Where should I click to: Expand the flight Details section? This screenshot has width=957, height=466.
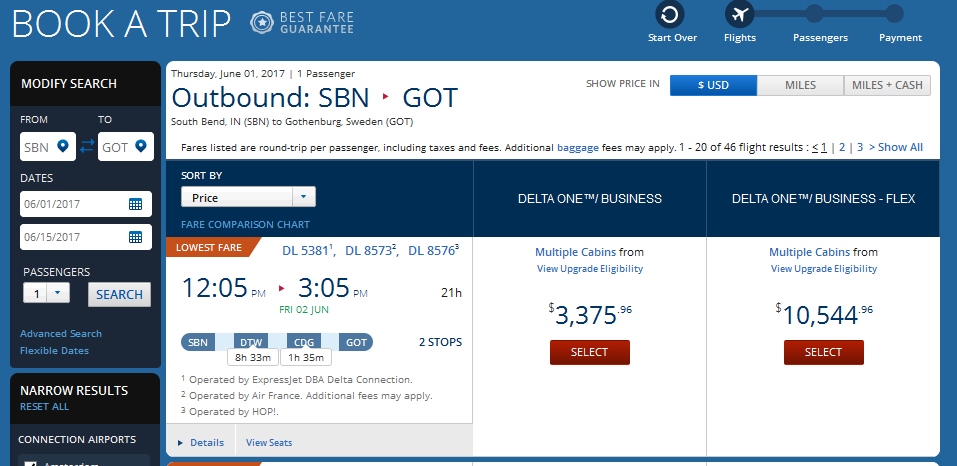(201, 442)
